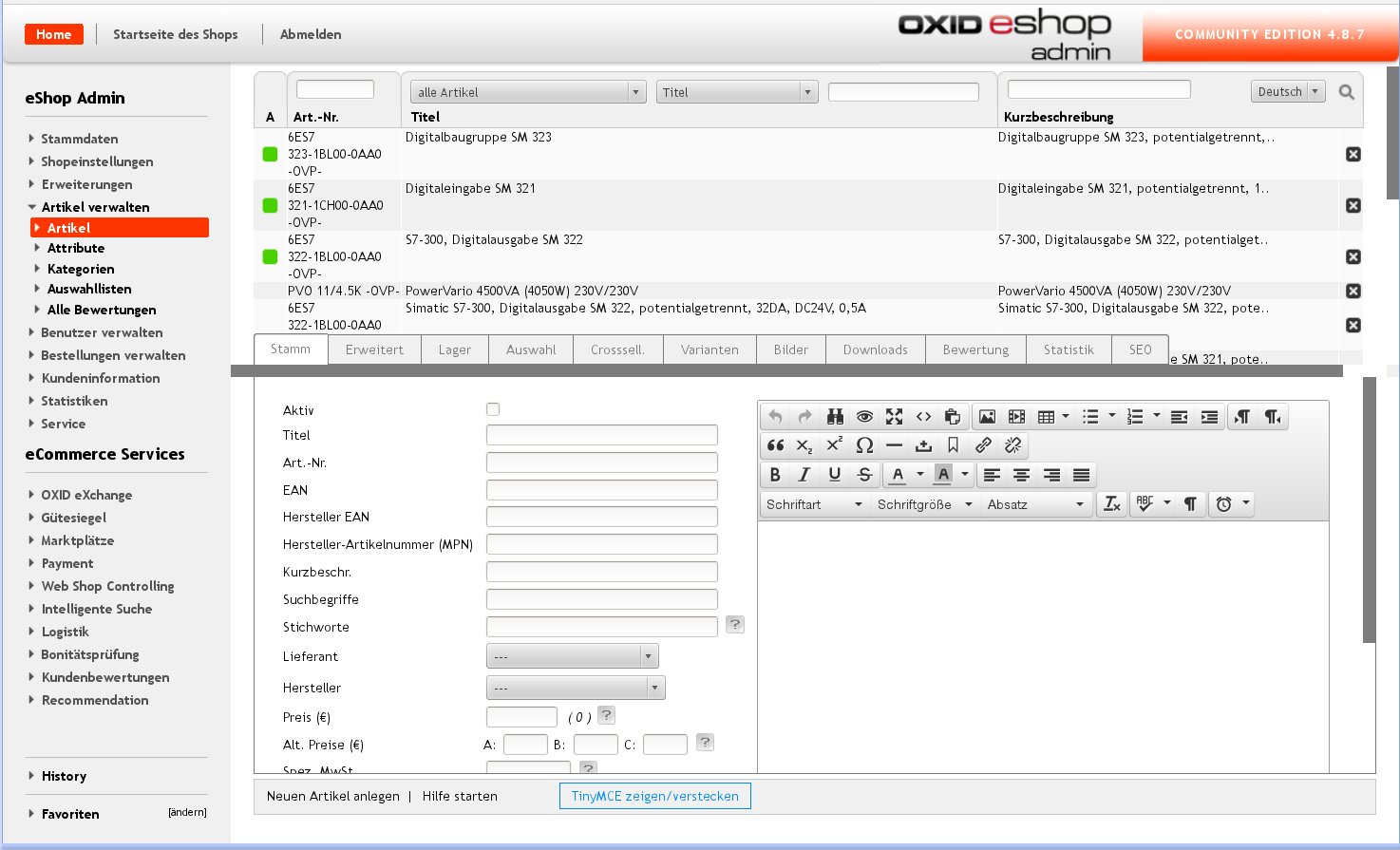This screenshot has height=850, width=1400.
Task: Click the list search magnifier icon
Action: coord(1346,92)
